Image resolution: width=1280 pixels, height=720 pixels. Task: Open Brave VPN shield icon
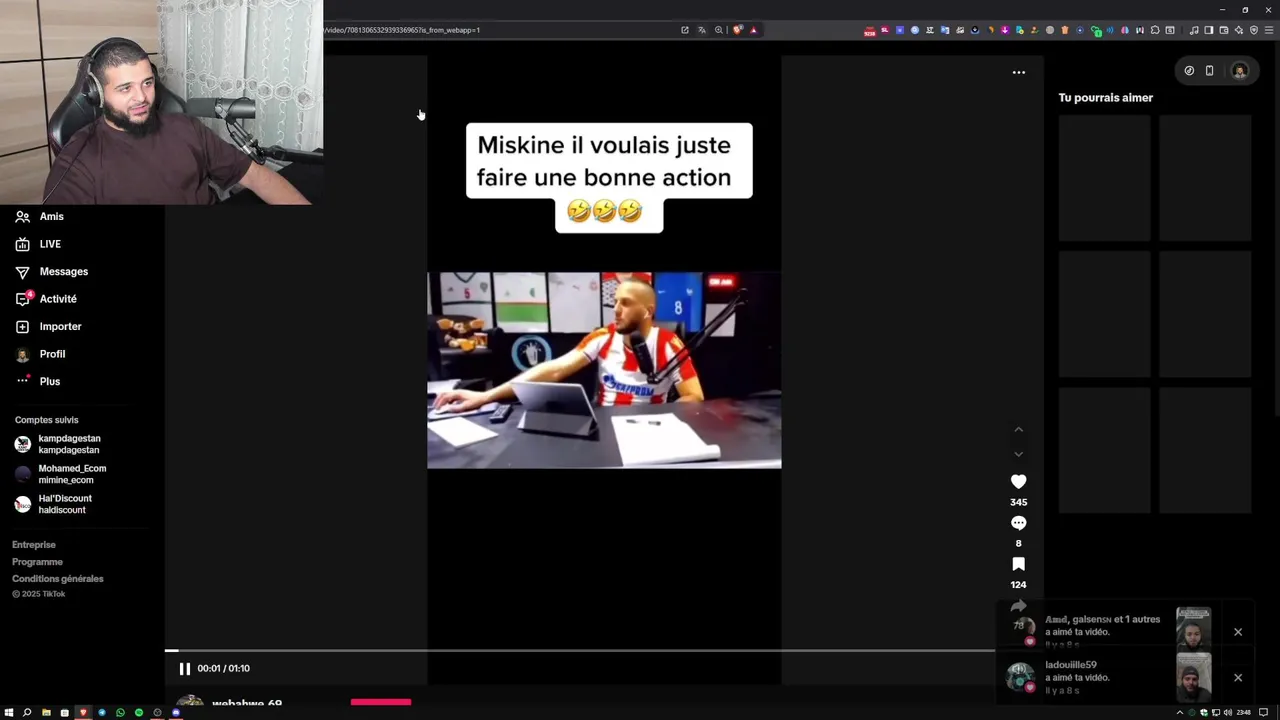click(1254, 30)
